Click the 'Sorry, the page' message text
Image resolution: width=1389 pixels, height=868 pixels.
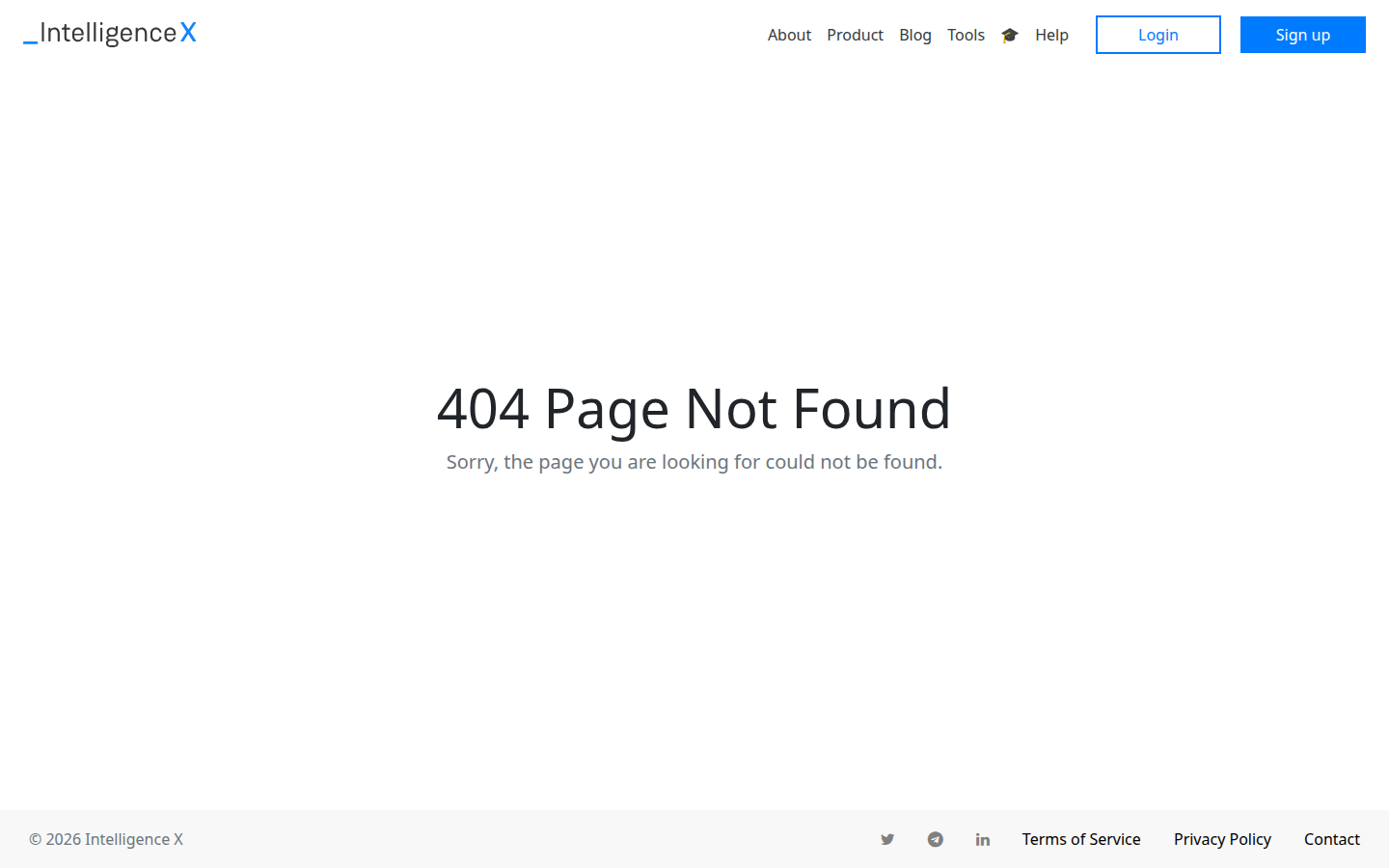coord(694,462)
